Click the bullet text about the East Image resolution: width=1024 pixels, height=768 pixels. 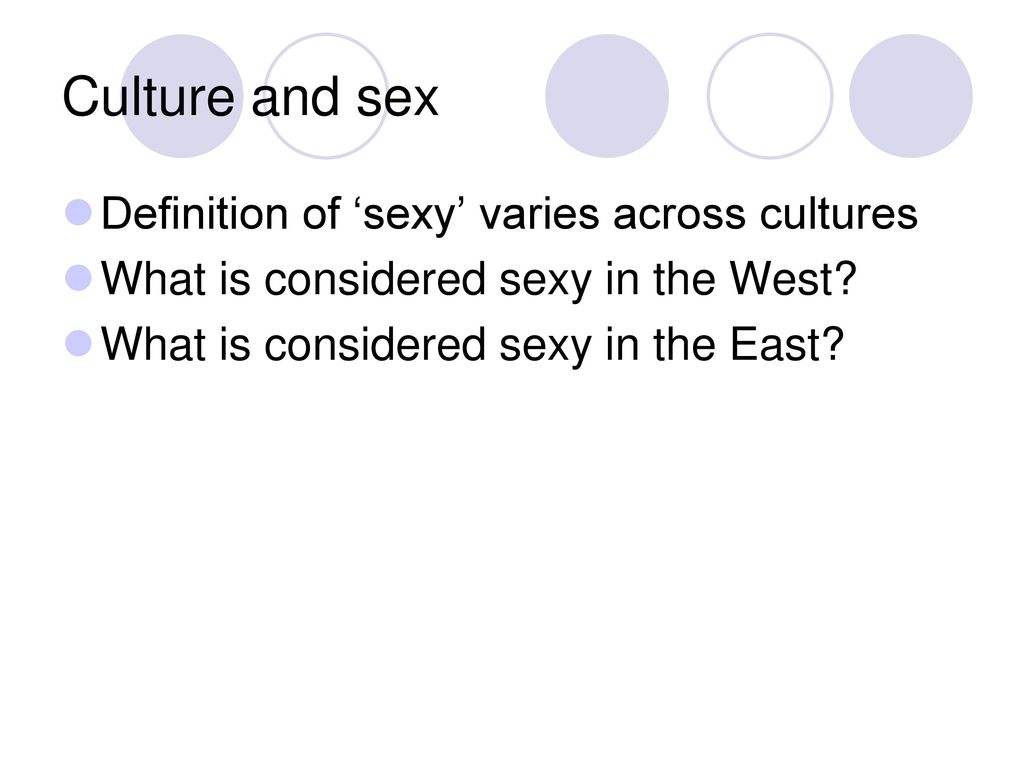[473, 344]
